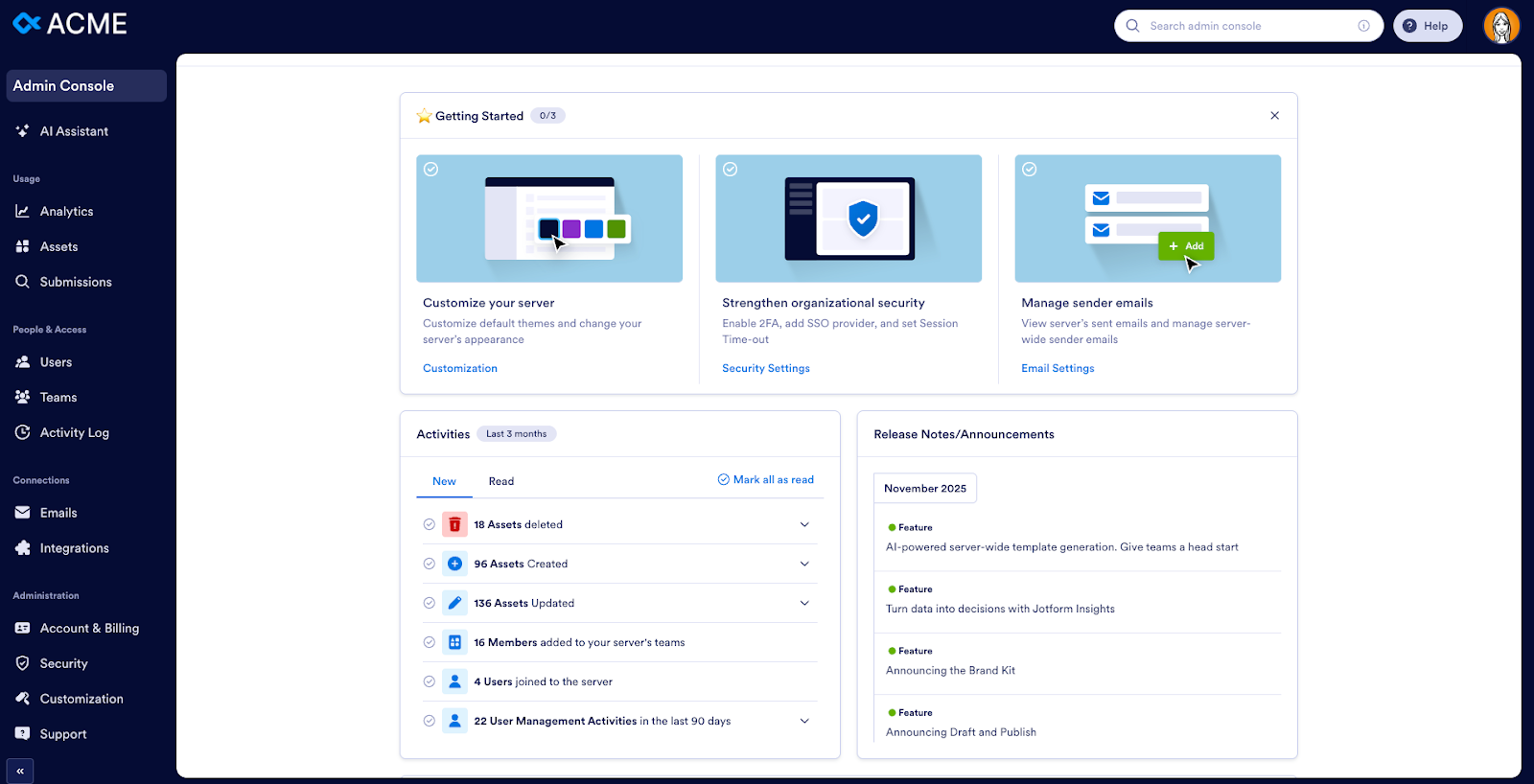
Task: Expand the 22 User Management Activities row
Action: (x=804, y=721)
